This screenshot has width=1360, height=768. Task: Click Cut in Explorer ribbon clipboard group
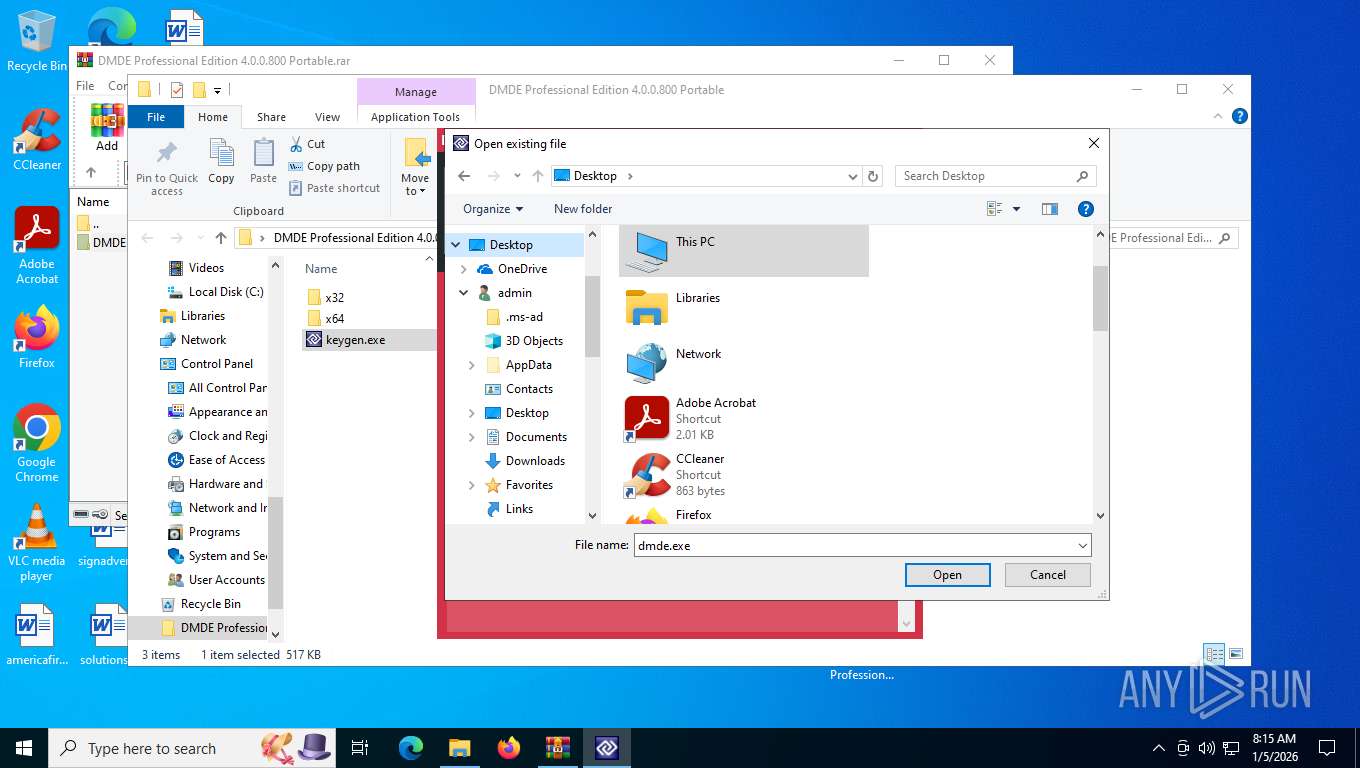click(307, 144)
